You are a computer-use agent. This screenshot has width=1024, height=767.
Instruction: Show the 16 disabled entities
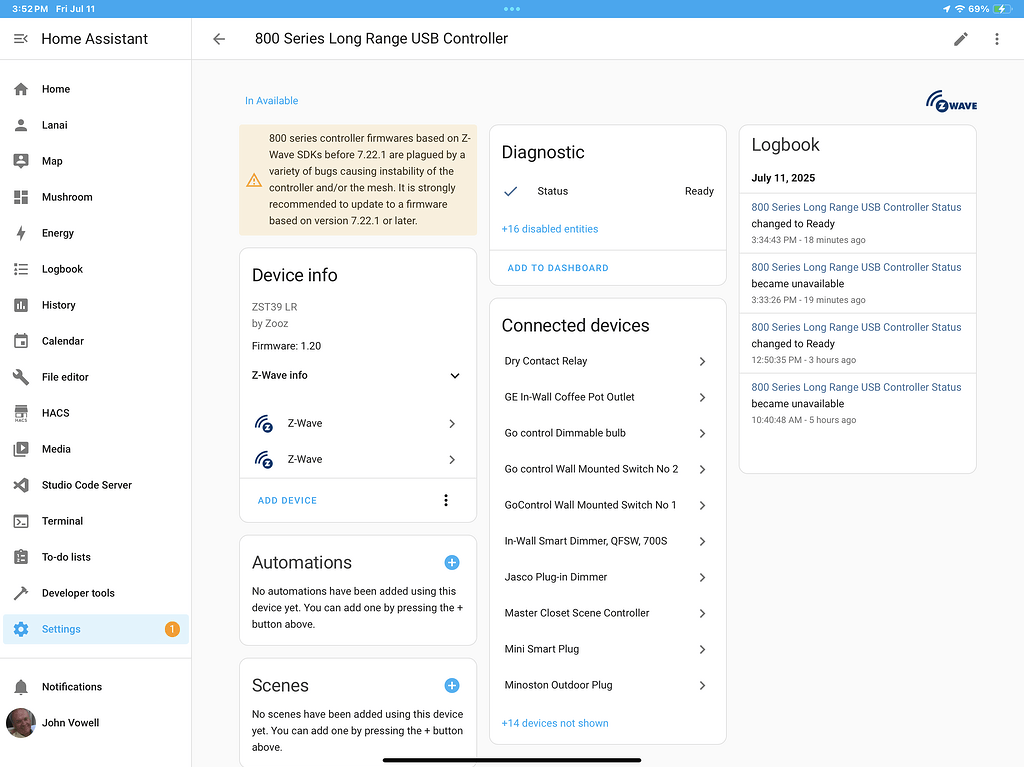tap(549, 229)
